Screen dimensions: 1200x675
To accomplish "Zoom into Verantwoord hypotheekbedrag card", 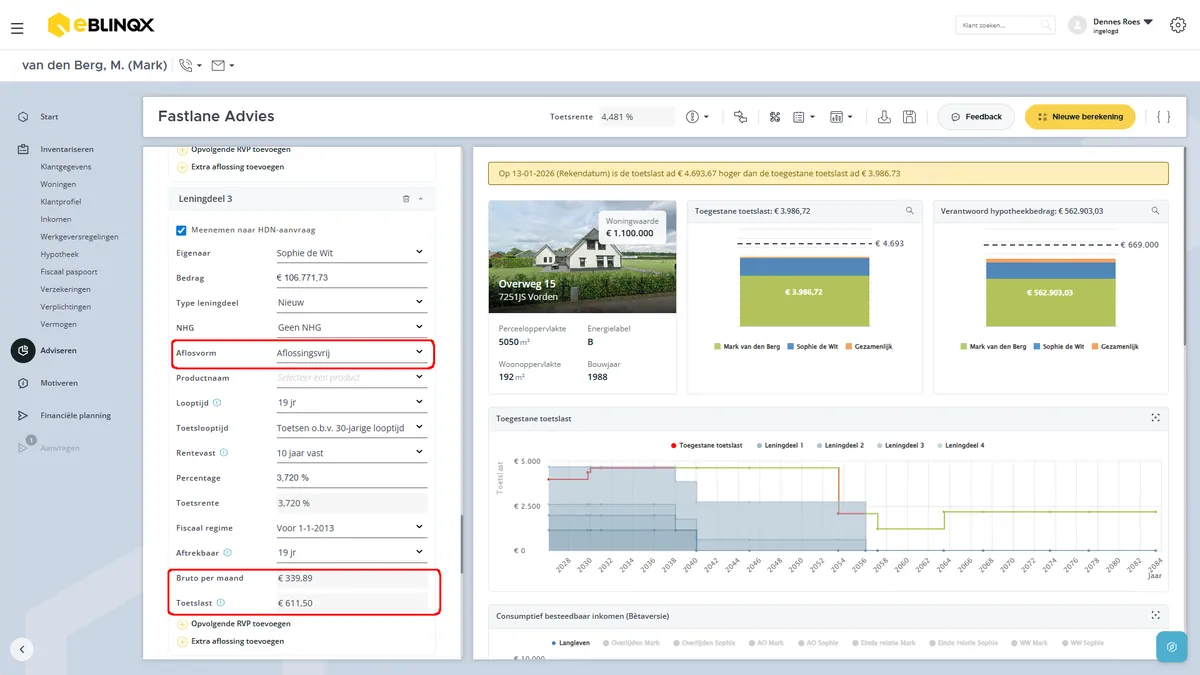I will coord(1155,211).
